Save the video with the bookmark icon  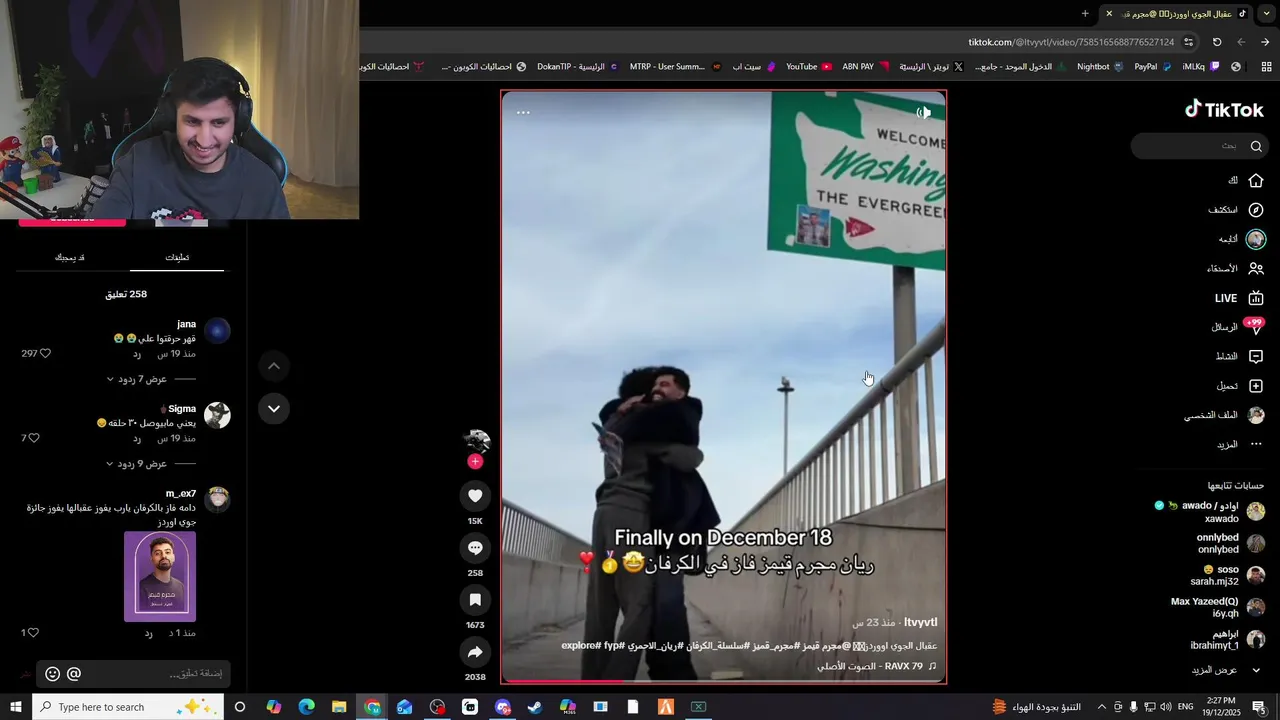click(475, 600)
